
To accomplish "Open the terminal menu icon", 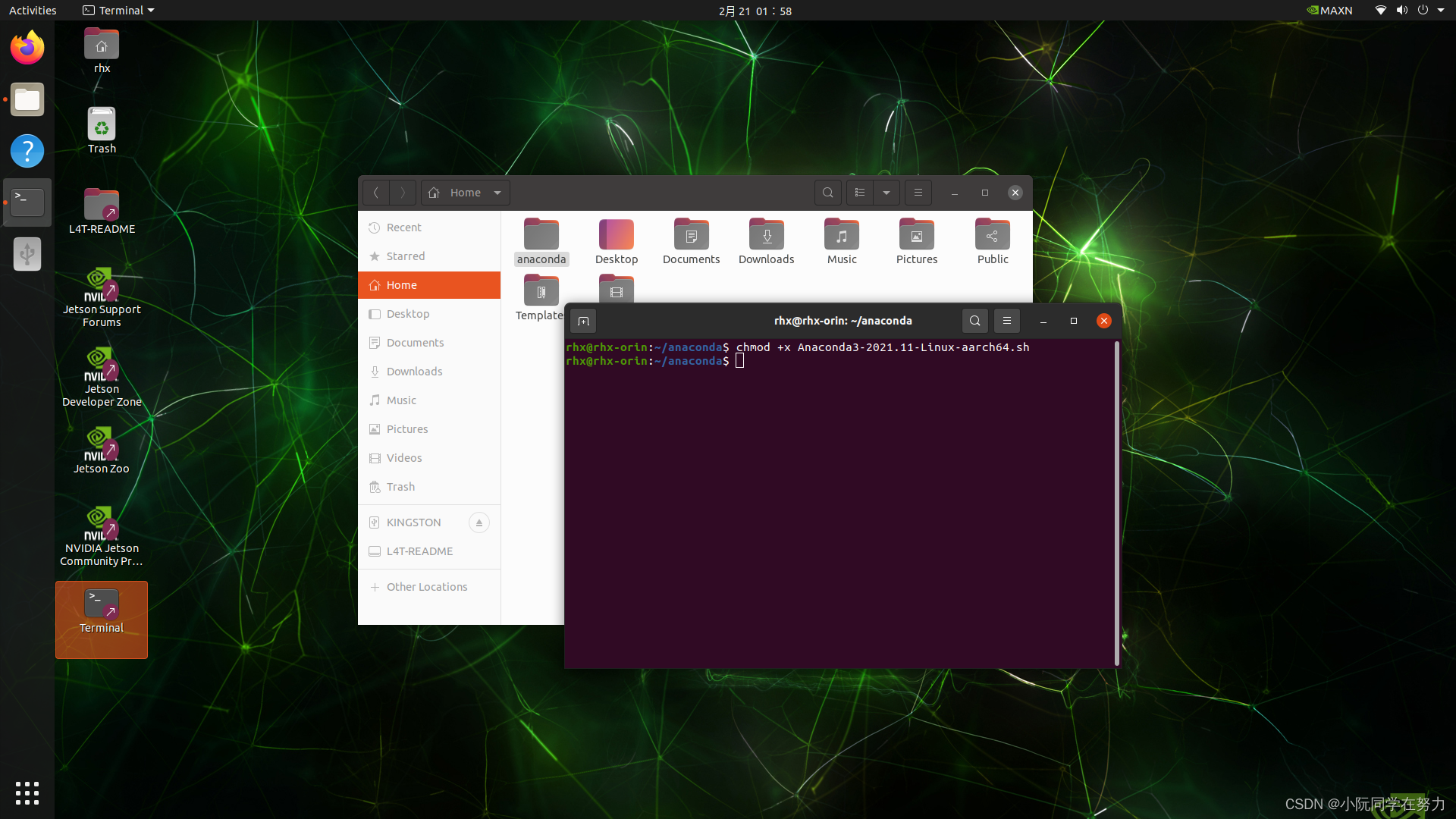I will point(1006,321).
